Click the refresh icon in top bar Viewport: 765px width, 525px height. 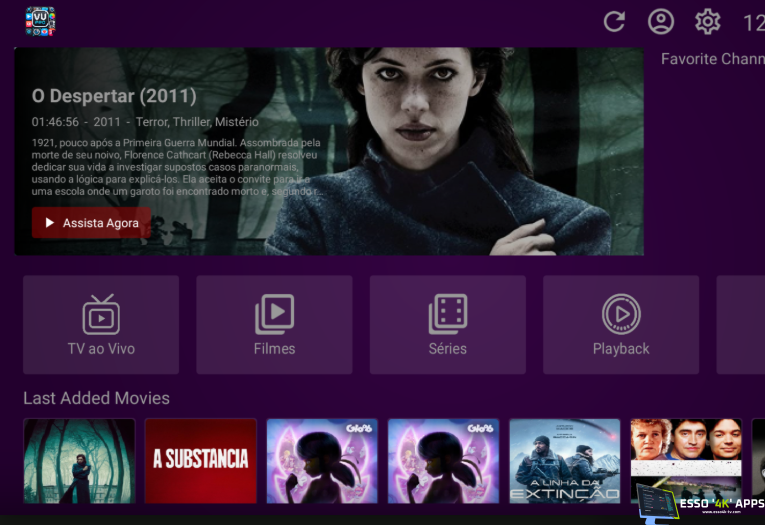614,22
